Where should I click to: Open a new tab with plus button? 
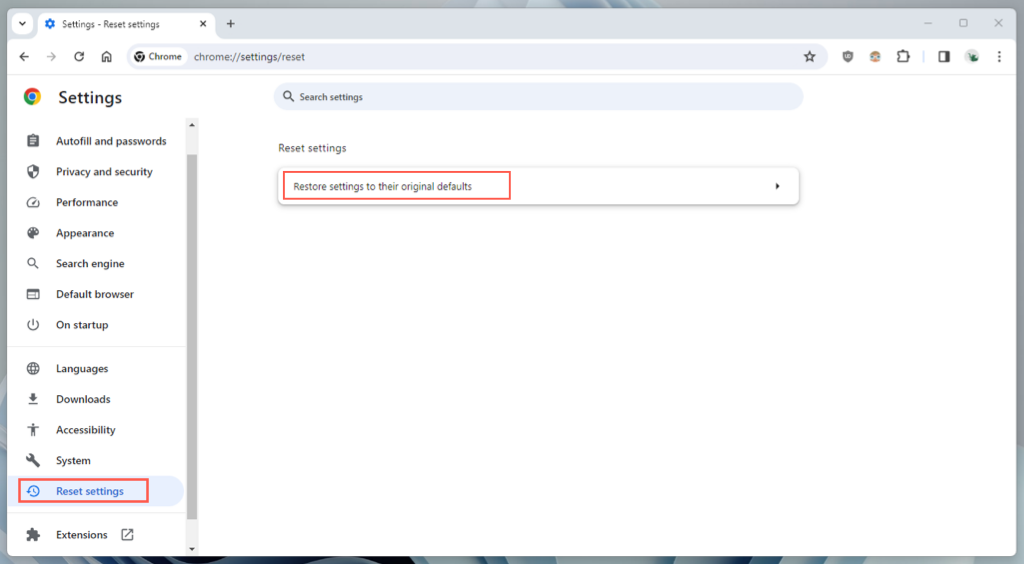231,24
